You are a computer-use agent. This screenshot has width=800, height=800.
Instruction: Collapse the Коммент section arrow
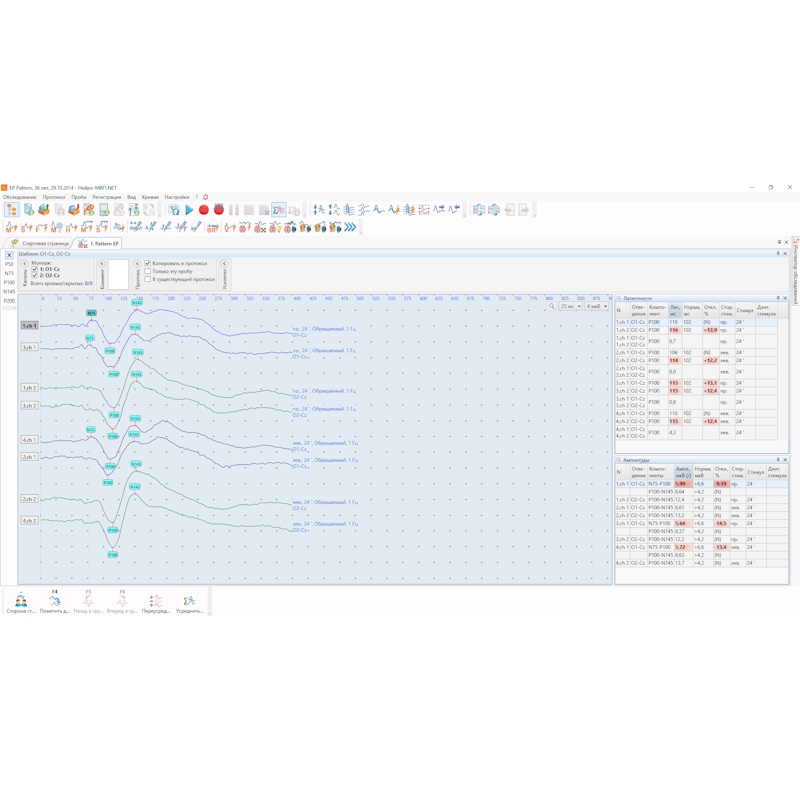[102, 263]
